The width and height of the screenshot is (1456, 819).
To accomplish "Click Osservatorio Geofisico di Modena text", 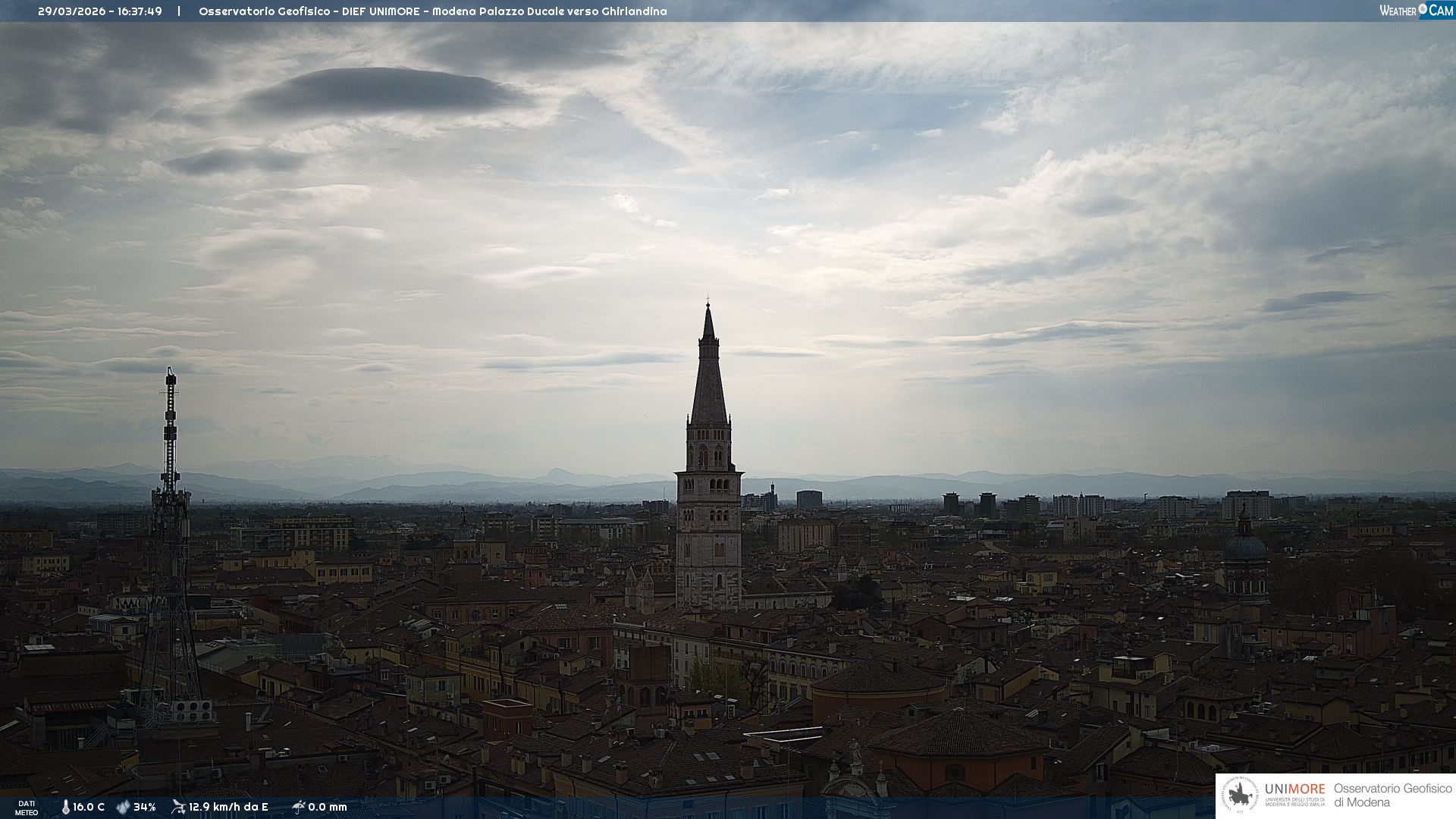I will 1392,795.
